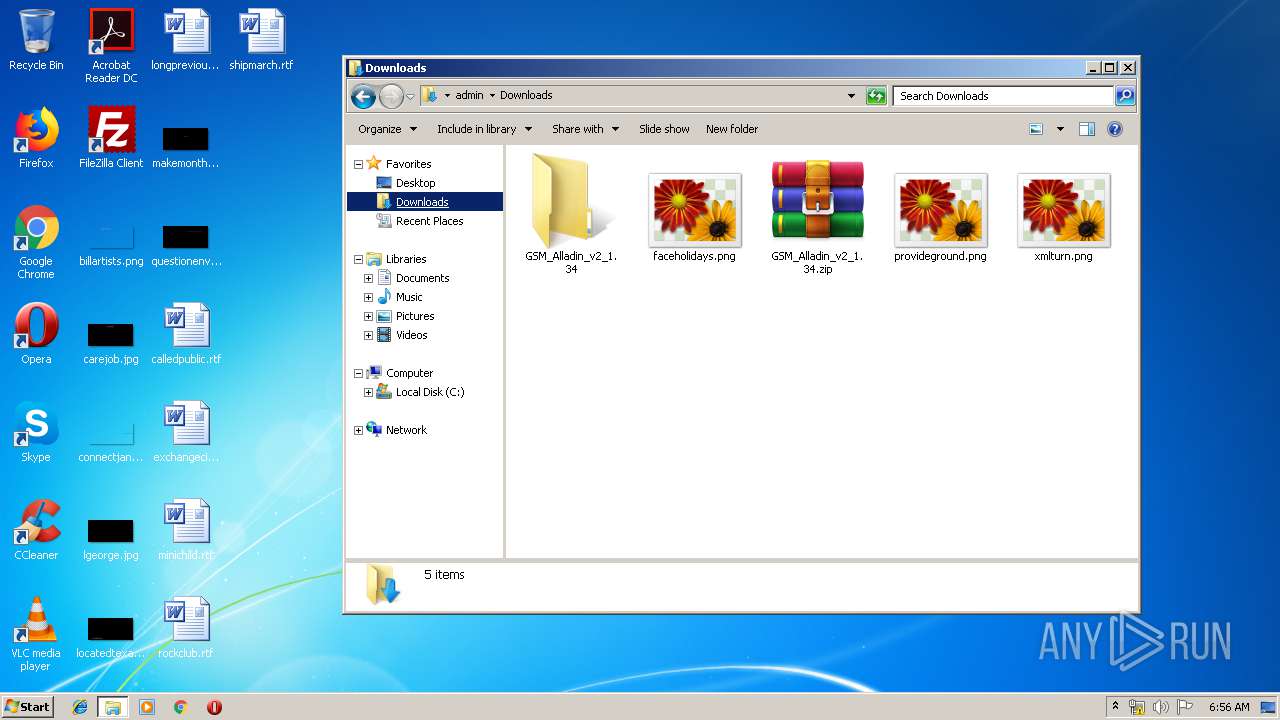Select Desktop in Favorites
Screen dimensions: 1280x720
point(415,183)
